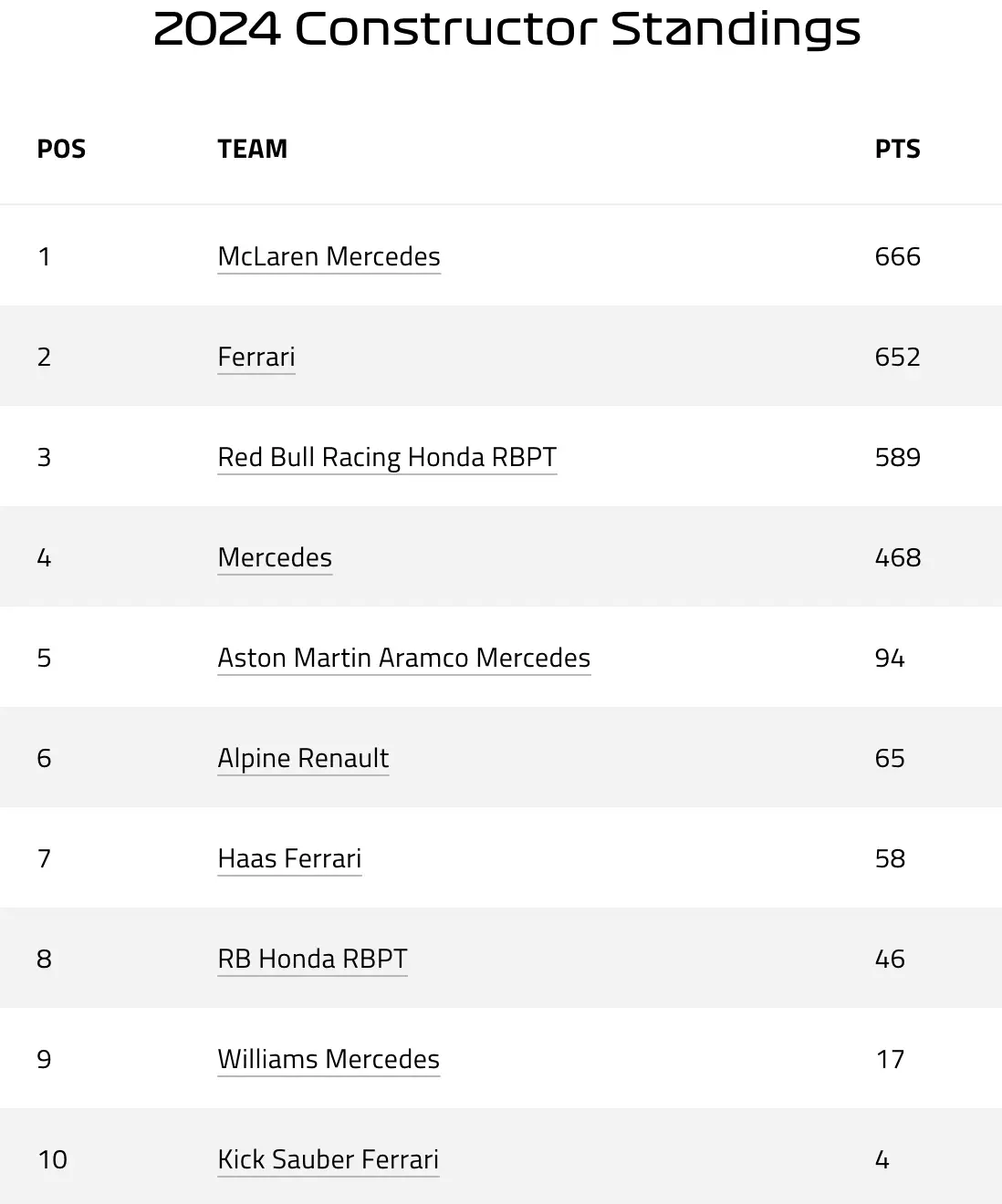Click the Ferrari team link
The width and height of the screenshot is (1002, 1204).
(x=256, y=357)
